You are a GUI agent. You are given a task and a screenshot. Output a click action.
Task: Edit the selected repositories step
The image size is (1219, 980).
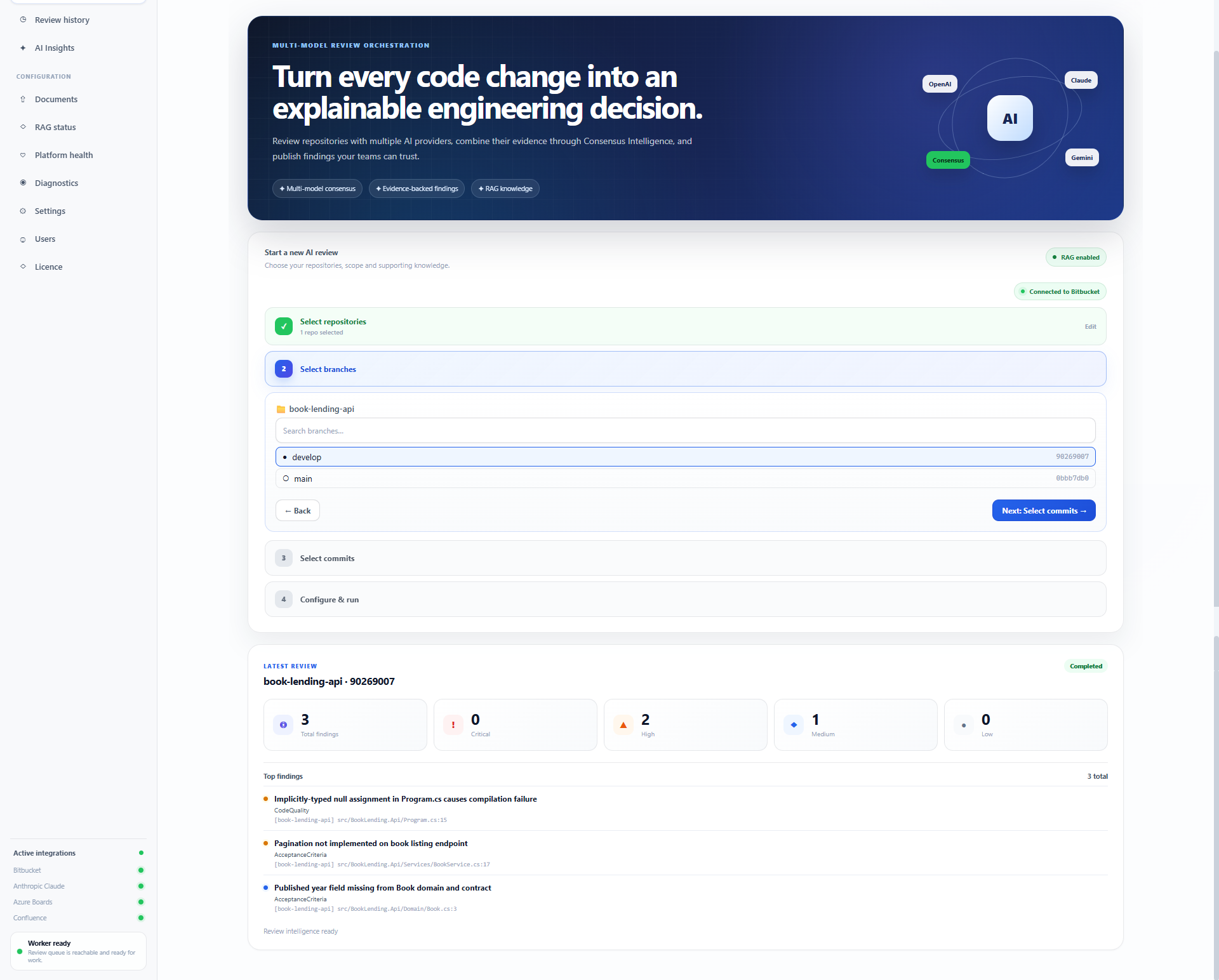point(1090,326)
